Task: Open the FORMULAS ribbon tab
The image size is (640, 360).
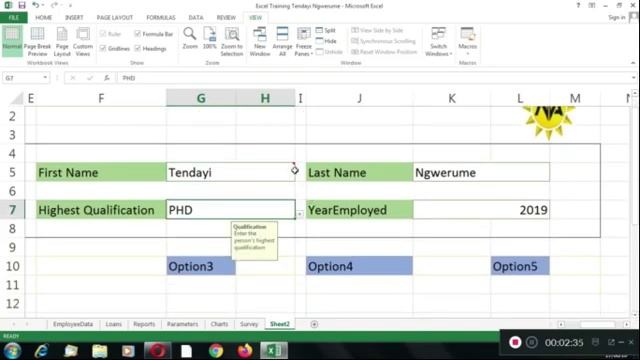Action: [161, 18]
